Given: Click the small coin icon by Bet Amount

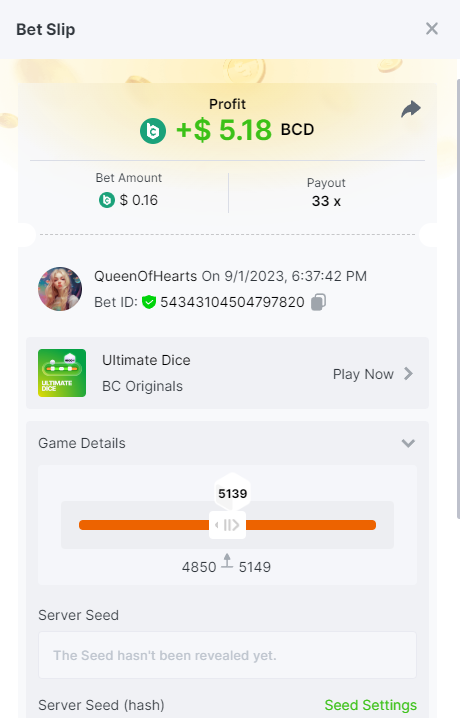Looking at the screenshot, I should pos(107,200).
